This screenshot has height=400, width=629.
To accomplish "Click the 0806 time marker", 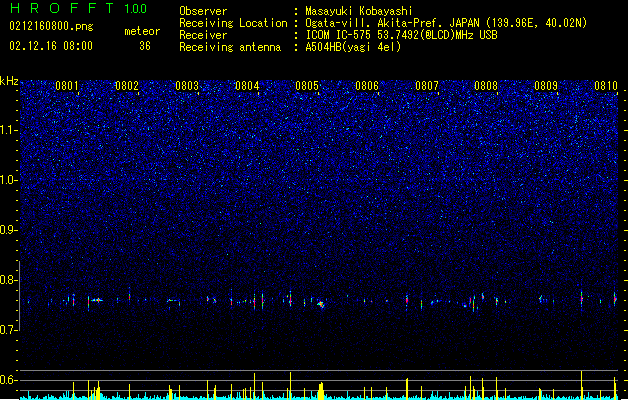I will pos(367,85).
